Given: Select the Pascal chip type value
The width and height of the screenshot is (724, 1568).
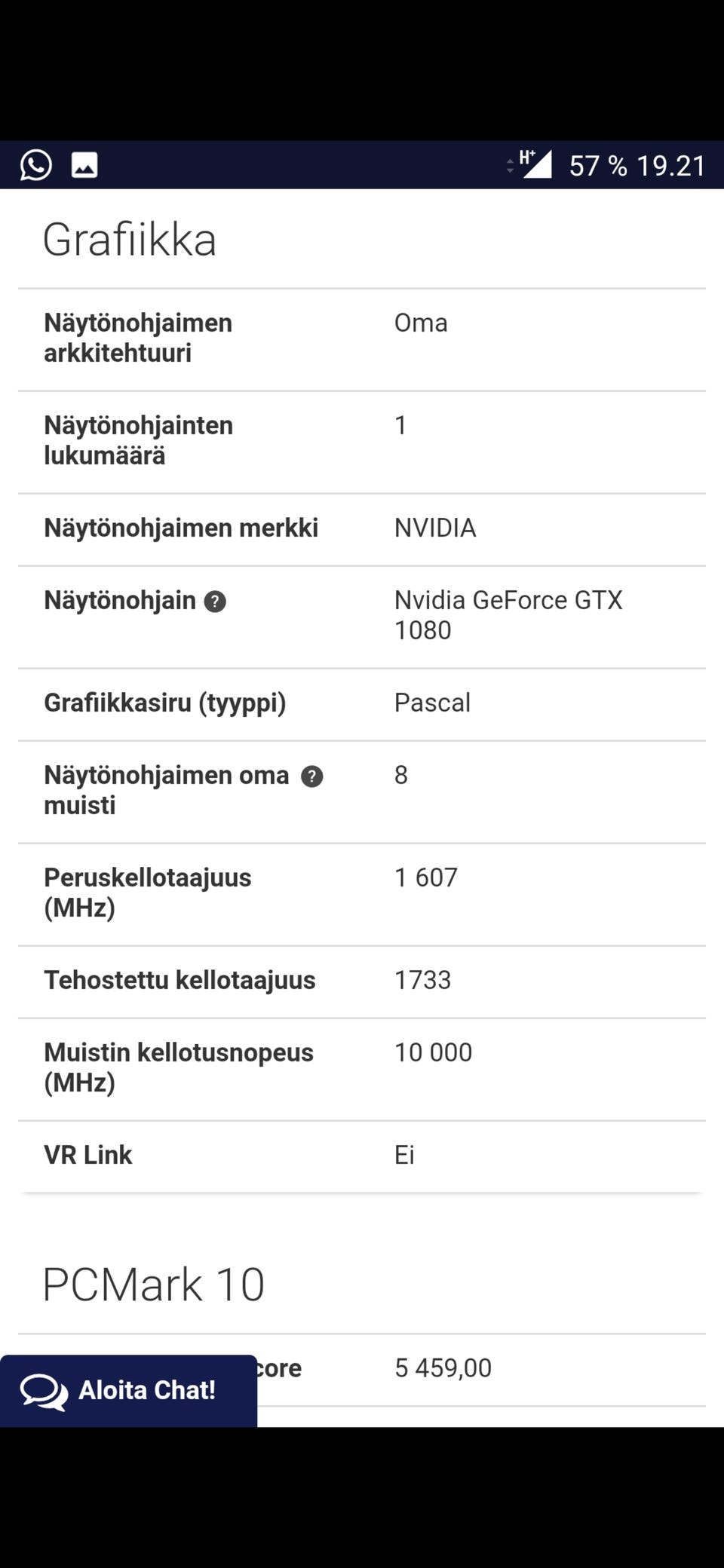Looking at the screenshot, I should pos(432,703).
